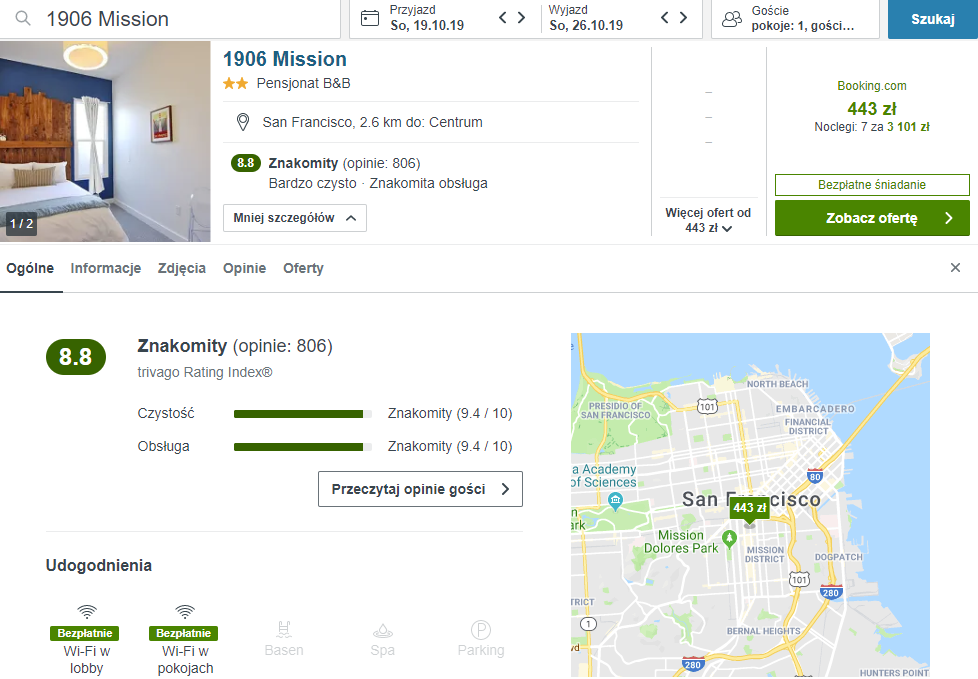Image resolution: width=978 pixels, height=679 pixels.
Task: Collapse details with Mniej szczegółów
Action: click(295, 218)
